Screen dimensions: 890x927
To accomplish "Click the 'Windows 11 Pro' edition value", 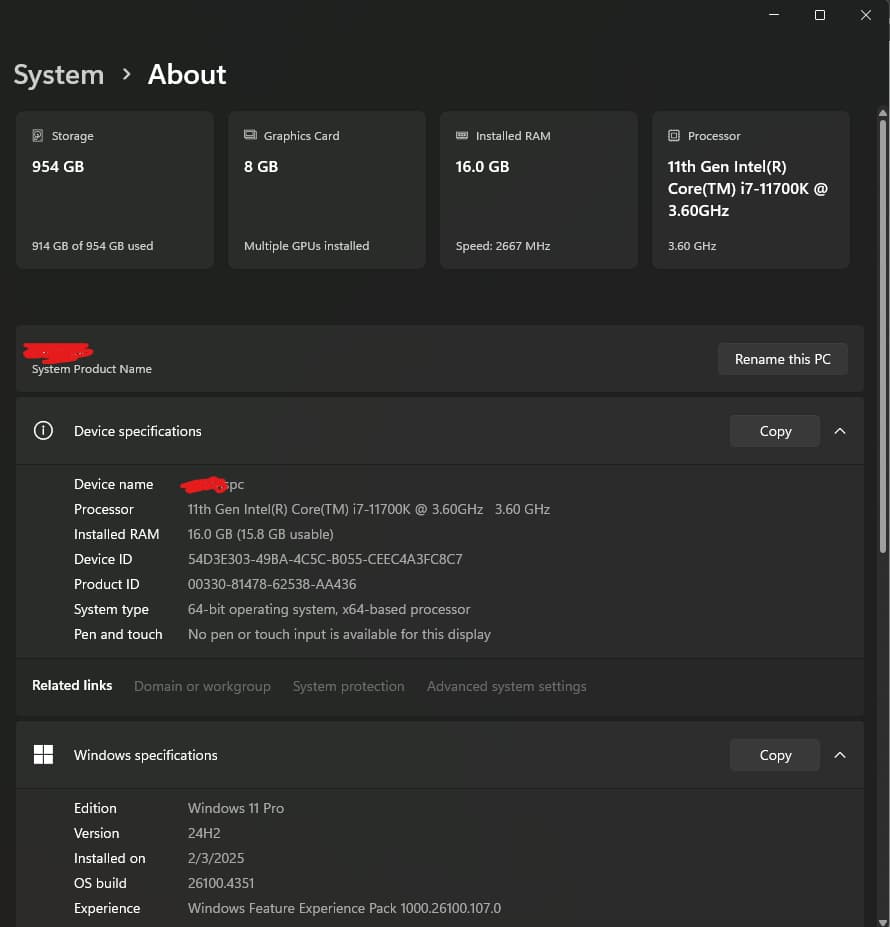I will (x=235, y=808).
